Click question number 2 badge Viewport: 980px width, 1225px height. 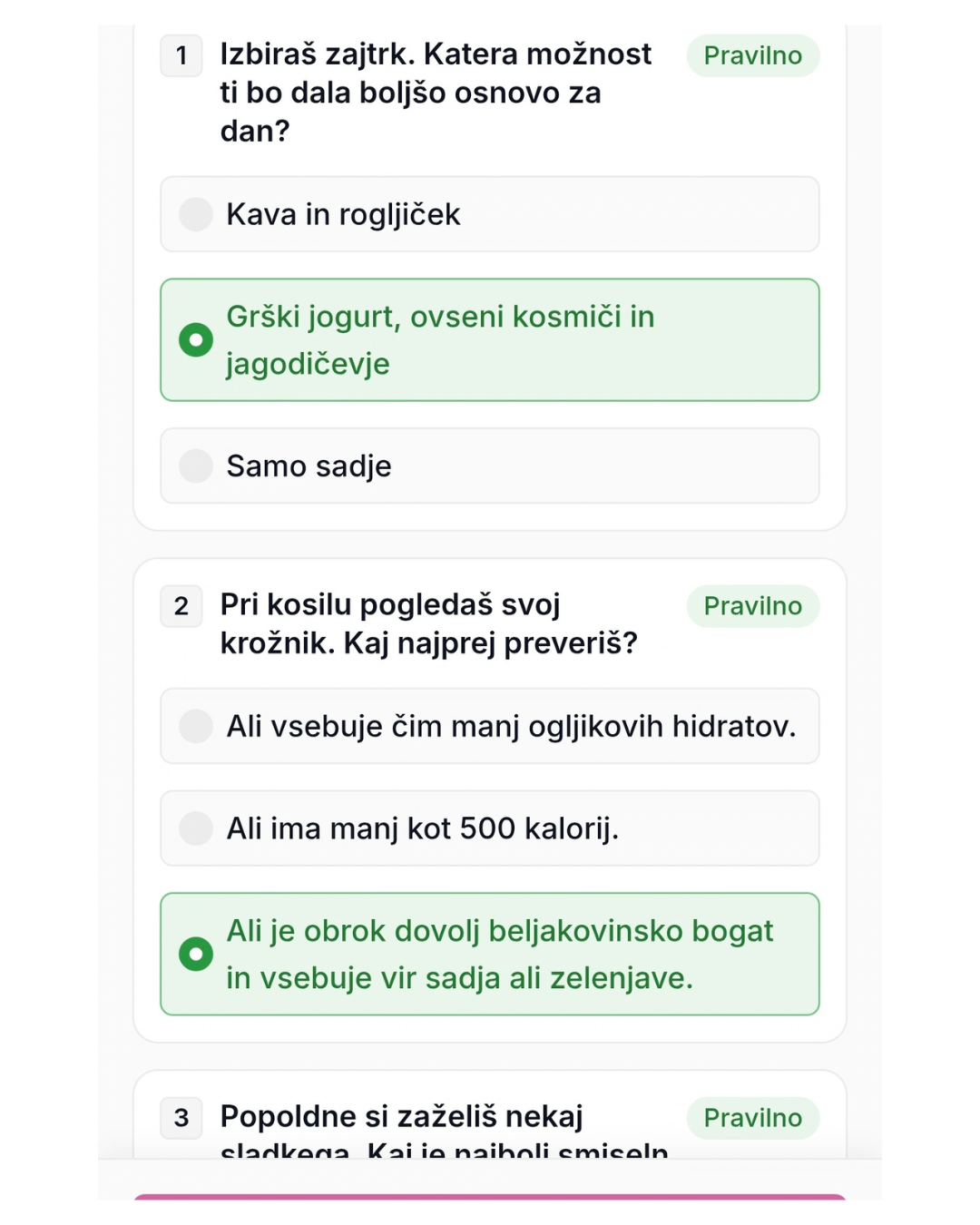(181, 606)
